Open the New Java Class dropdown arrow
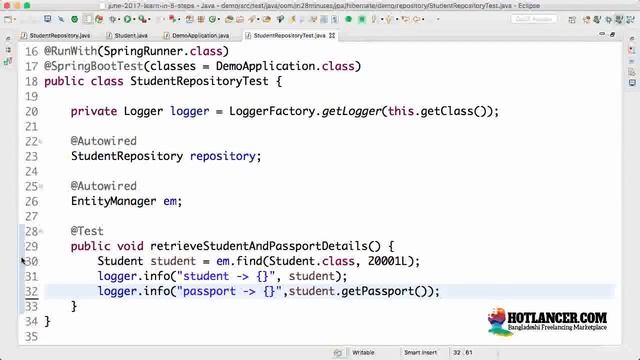640x360 pixels. coord(218,19)
